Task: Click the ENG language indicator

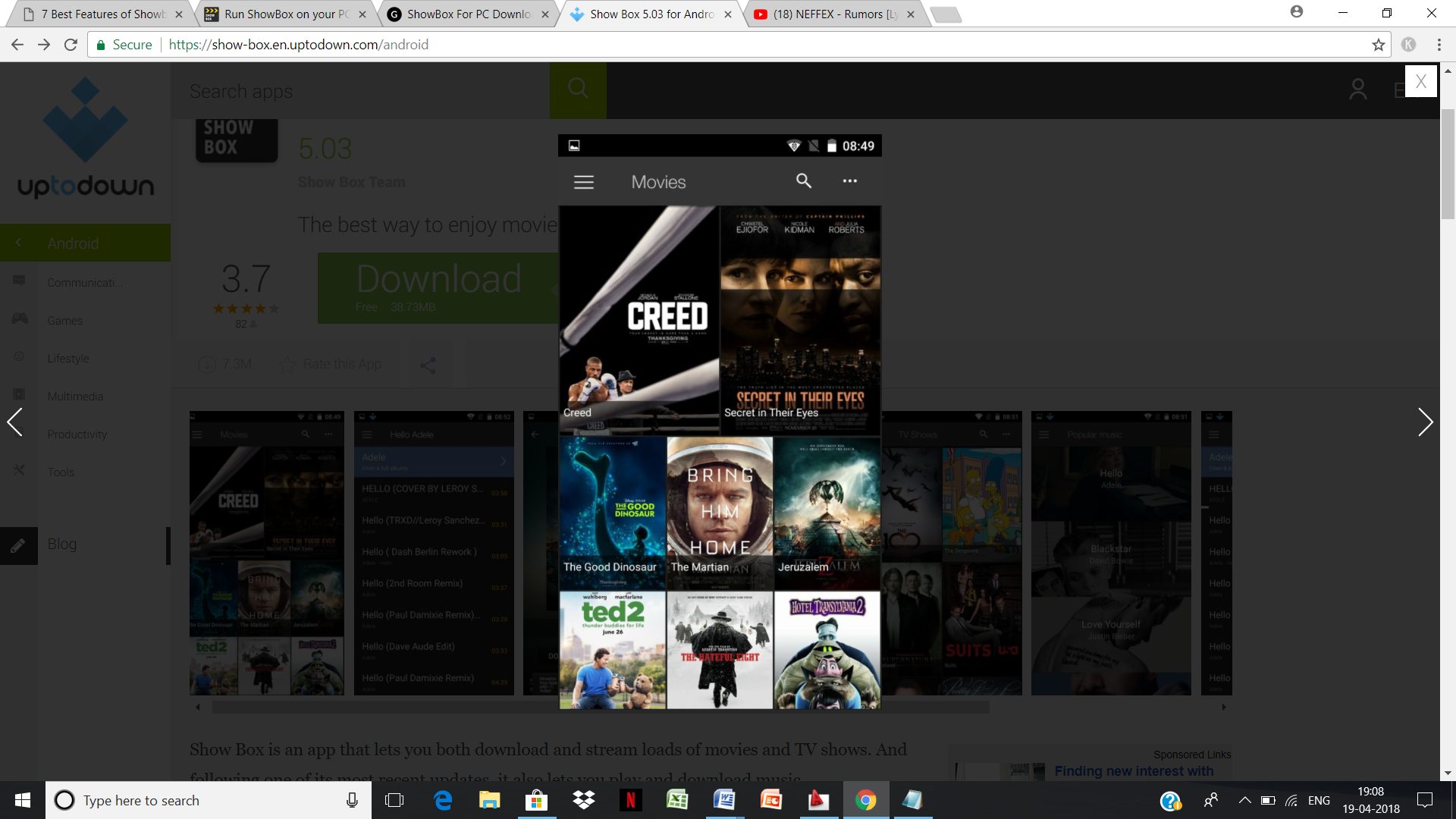Action: (1319, 800)
